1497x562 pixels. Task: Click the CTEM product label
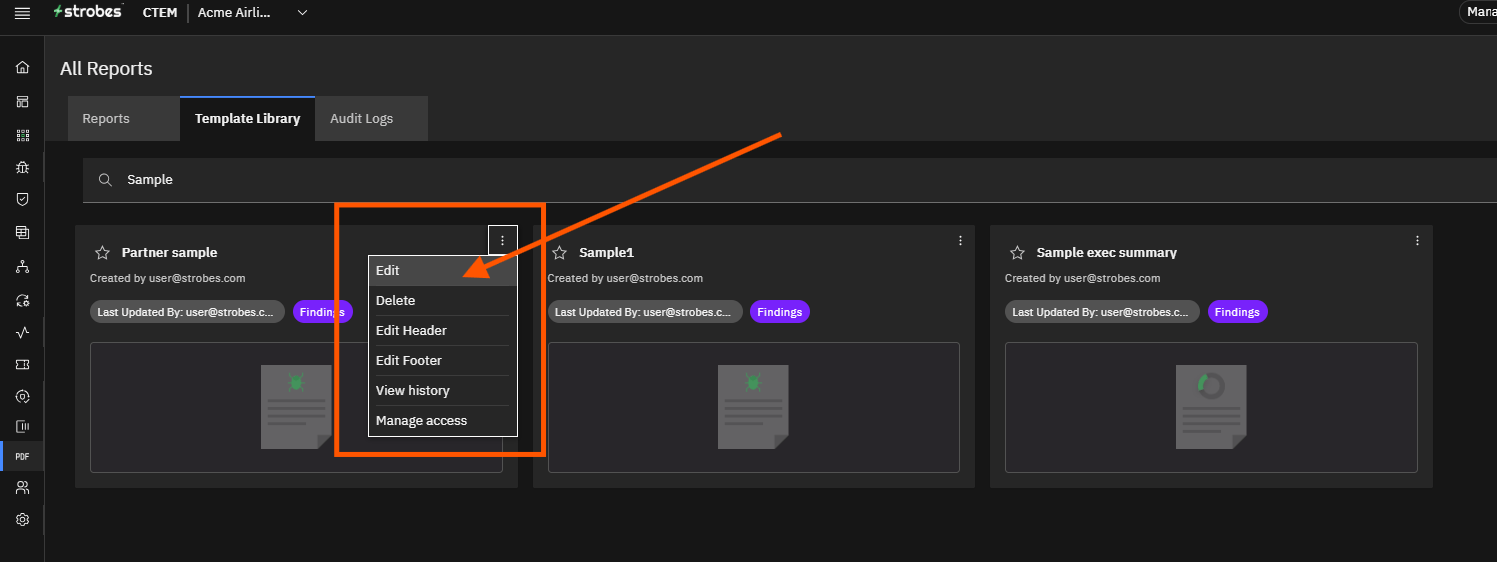click(x=160, y=13)
